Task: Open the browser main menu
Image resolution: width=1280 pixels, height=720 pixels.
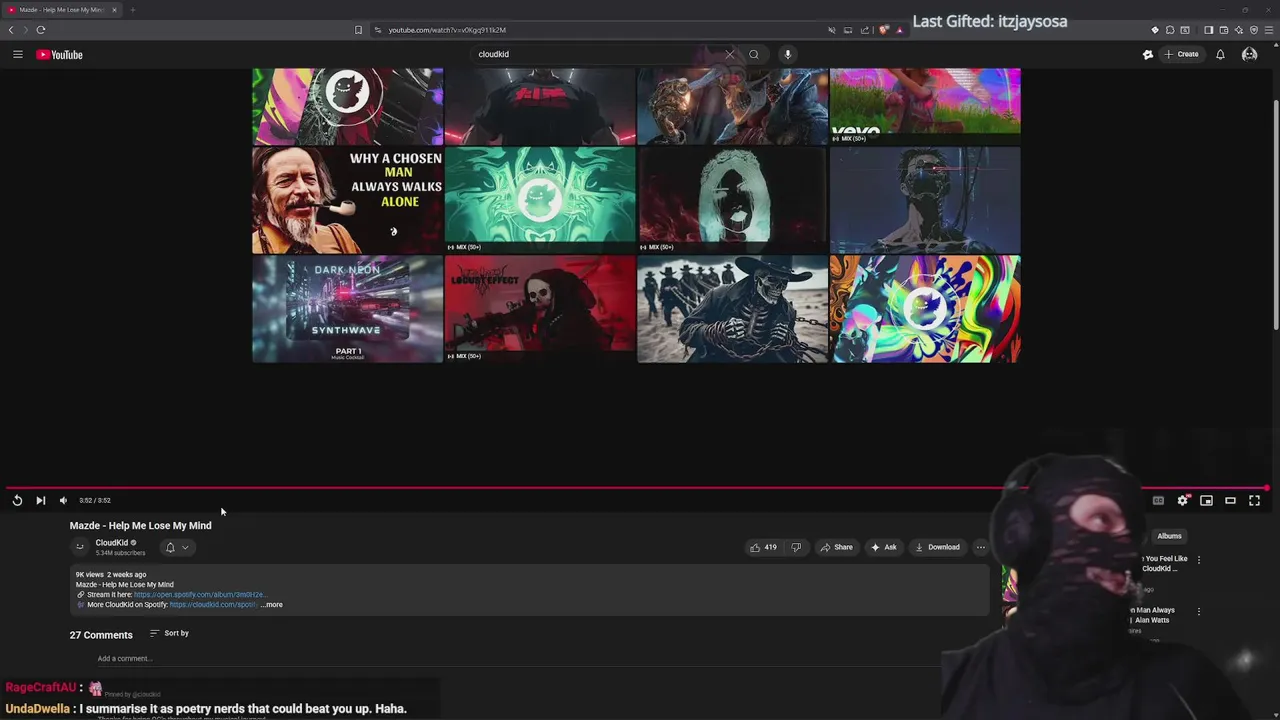Action: coord(1269,30)
